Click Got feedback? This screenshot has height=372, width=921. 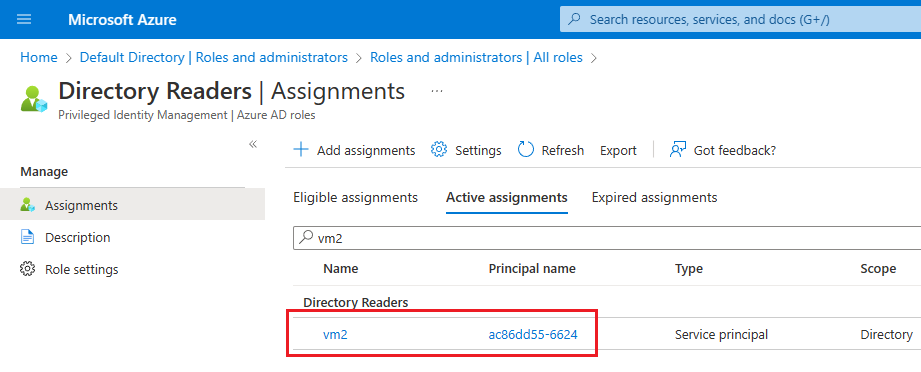point(723,150)
